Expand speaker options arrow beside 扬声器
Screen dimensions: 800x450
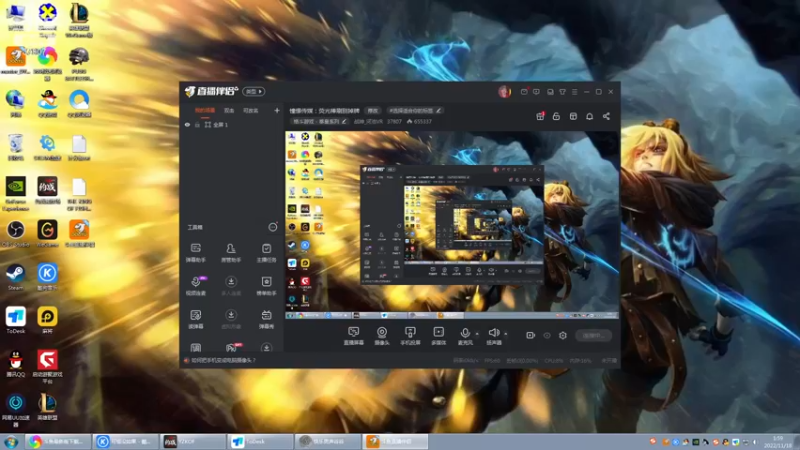(x=506, y=334)
